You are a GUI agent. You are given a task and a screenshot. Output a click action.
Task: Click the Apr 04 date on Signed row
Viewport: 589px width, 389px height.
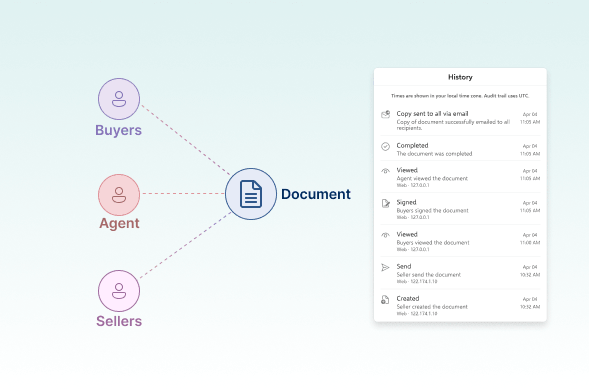[530, 203]
